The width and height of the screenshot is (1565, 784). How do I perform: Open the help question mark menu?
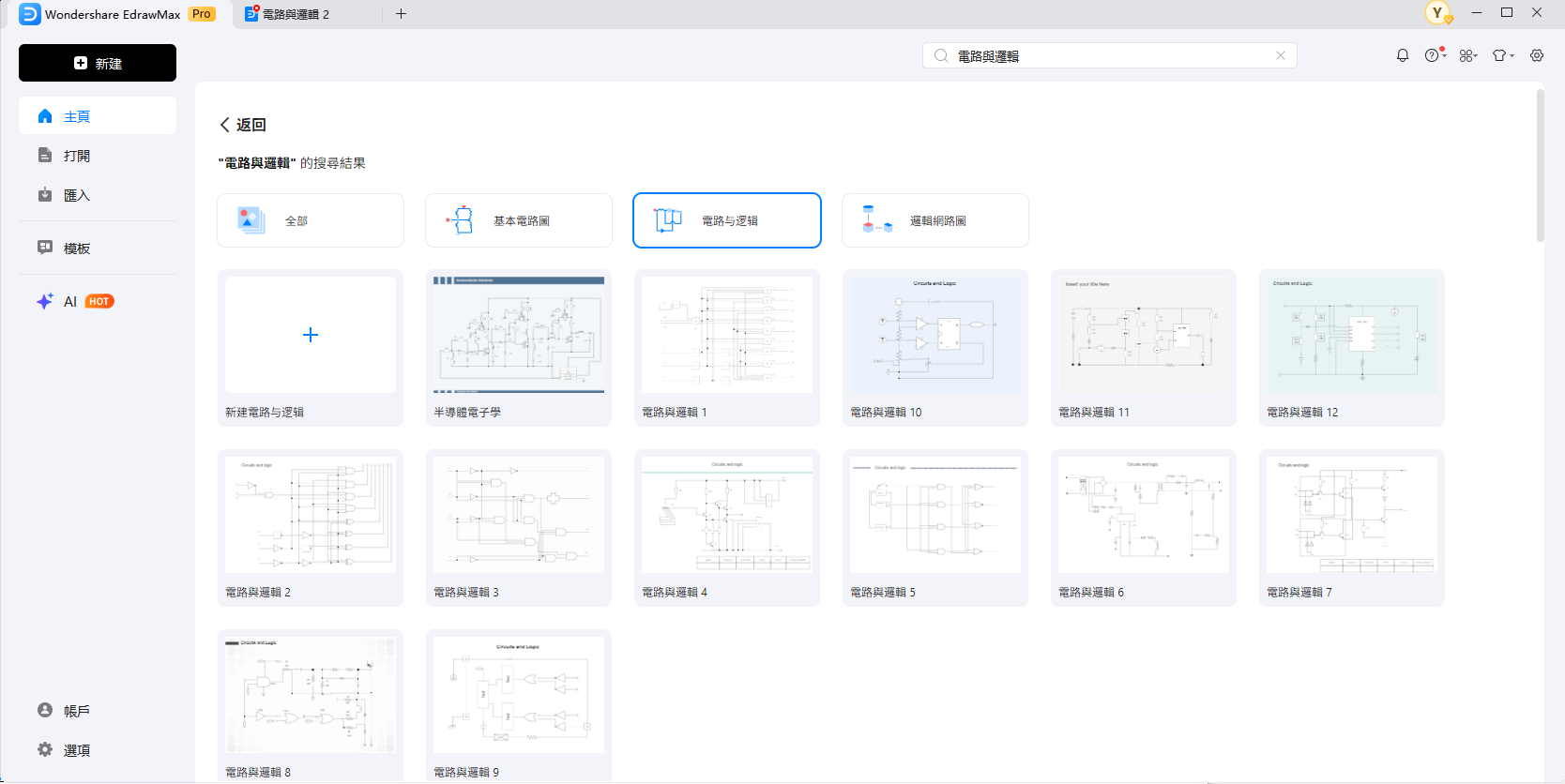pyautogui.click(x=1433, y=56)
